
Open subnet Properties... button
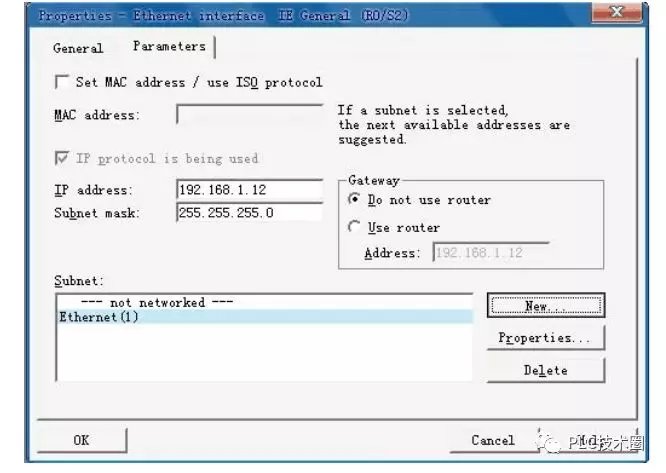(545, 338)
